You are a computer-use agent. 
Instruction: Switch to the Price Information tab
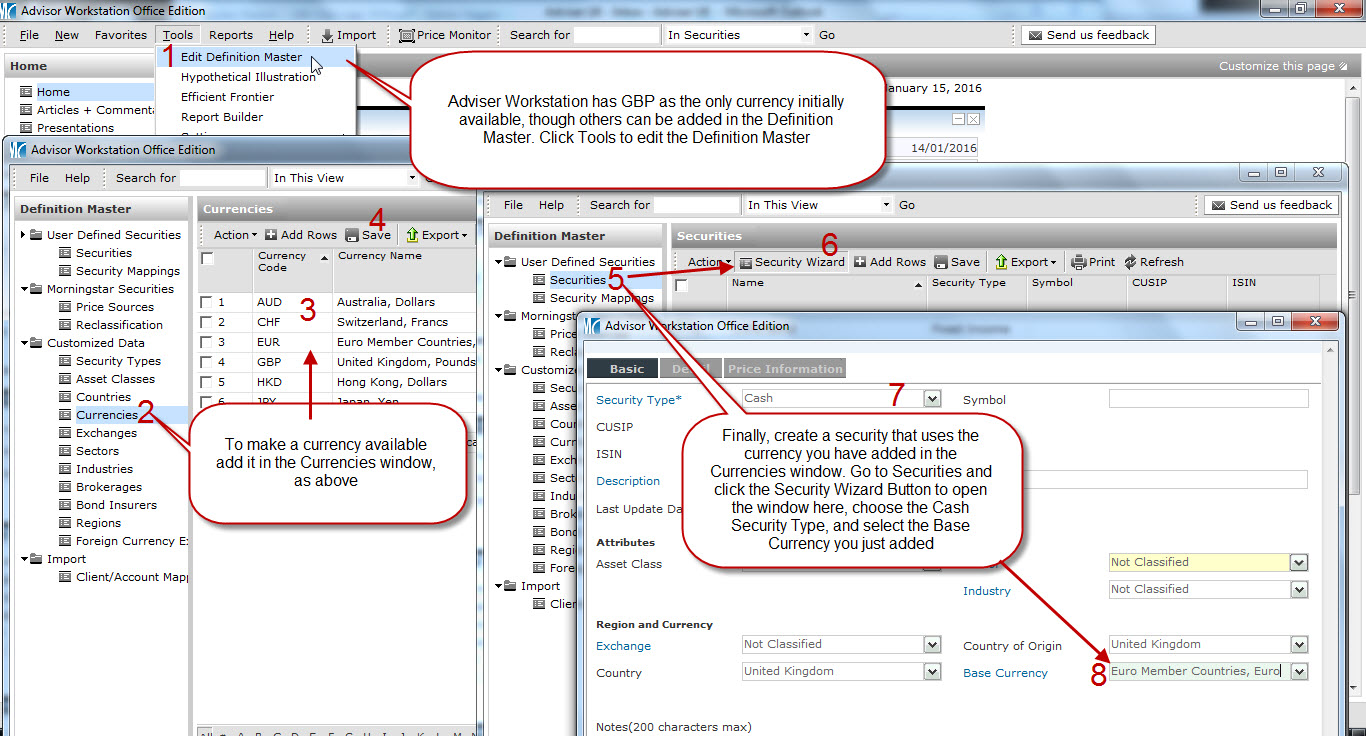[785, 369]
